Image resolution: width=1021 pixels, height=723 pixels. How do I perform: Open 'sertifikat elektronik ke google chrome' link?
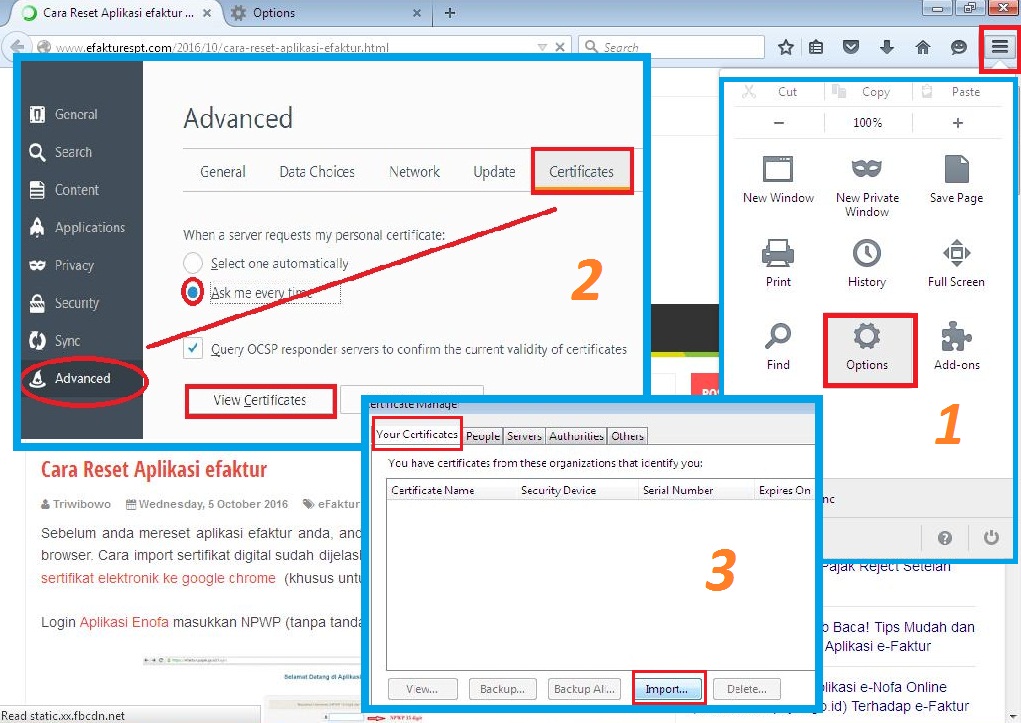[158, 578]
